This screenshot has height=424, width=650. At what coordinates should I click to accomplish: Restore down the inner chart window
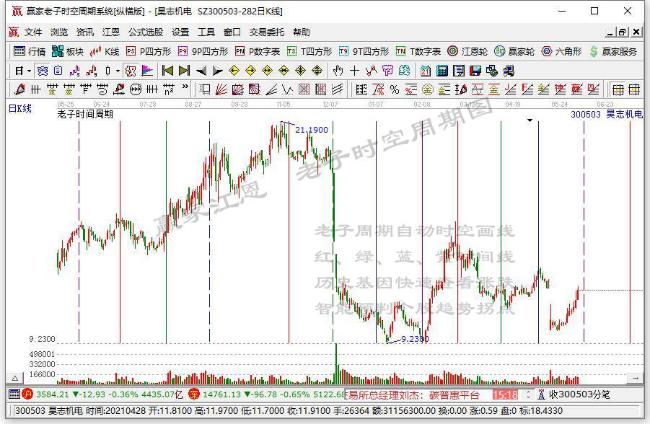[x=623, y=32]
